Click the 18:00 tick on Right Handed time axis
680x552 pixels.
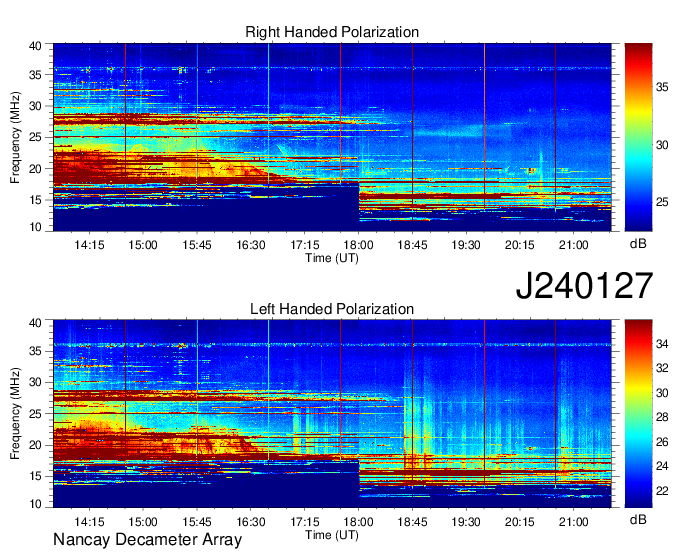point(359,245)
